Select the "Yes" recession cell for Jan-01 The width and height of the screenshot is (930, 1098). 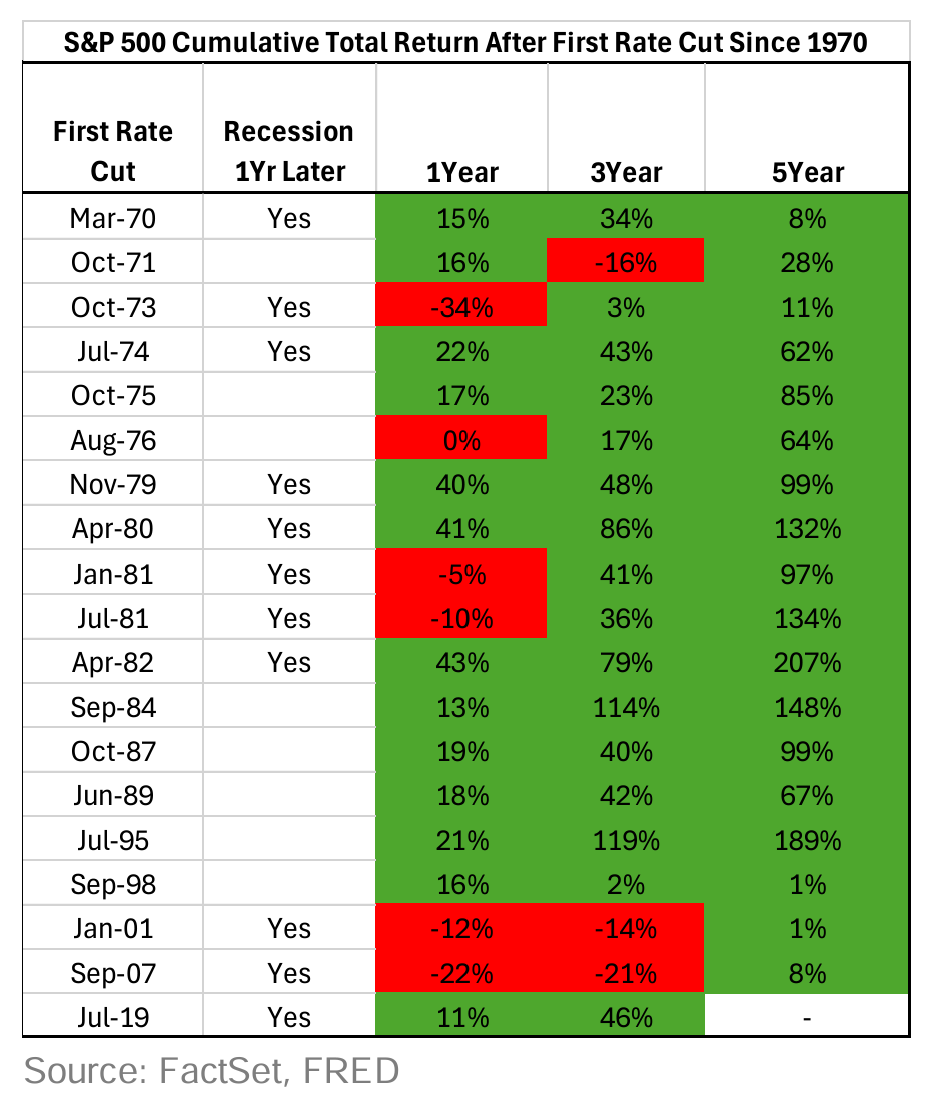tap(289, 929)
